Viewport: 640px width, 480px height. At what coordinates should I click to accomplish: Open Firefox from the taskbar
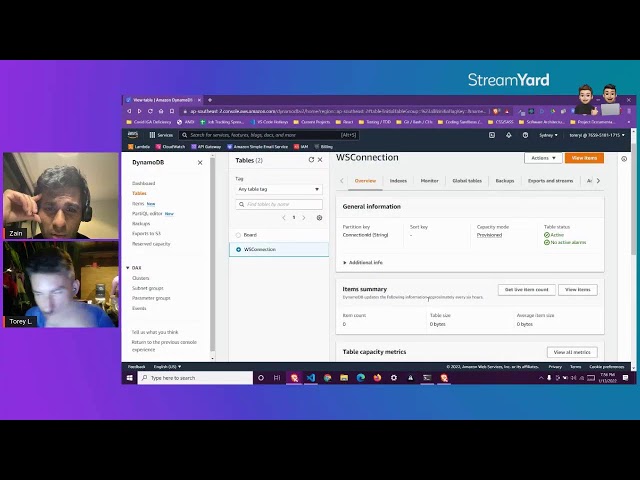[x=377, y=378]
